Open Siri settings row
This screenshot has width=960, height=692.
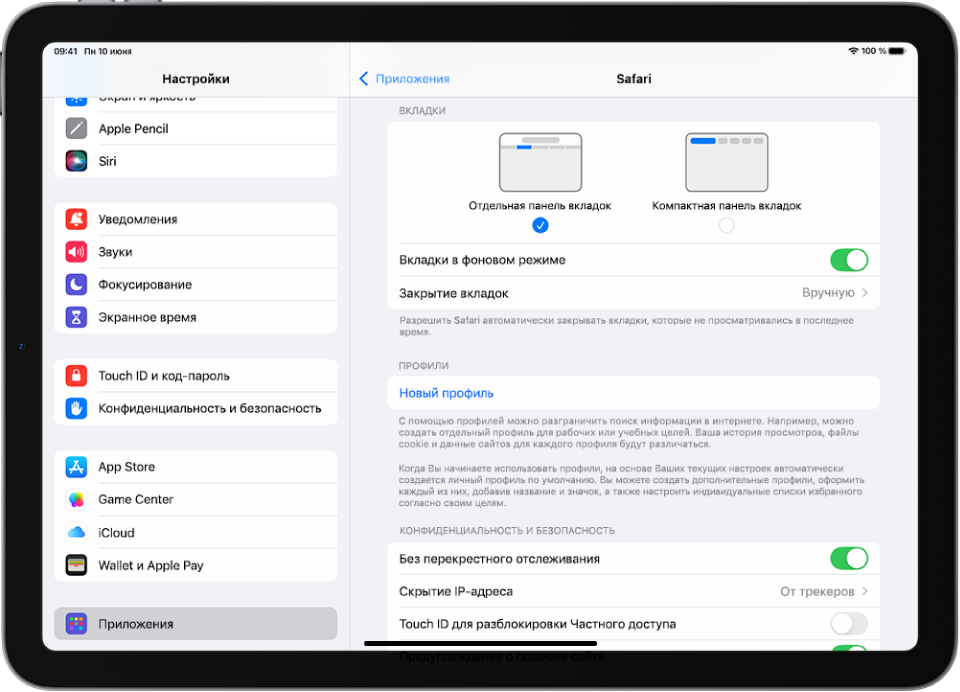[195, 161]
